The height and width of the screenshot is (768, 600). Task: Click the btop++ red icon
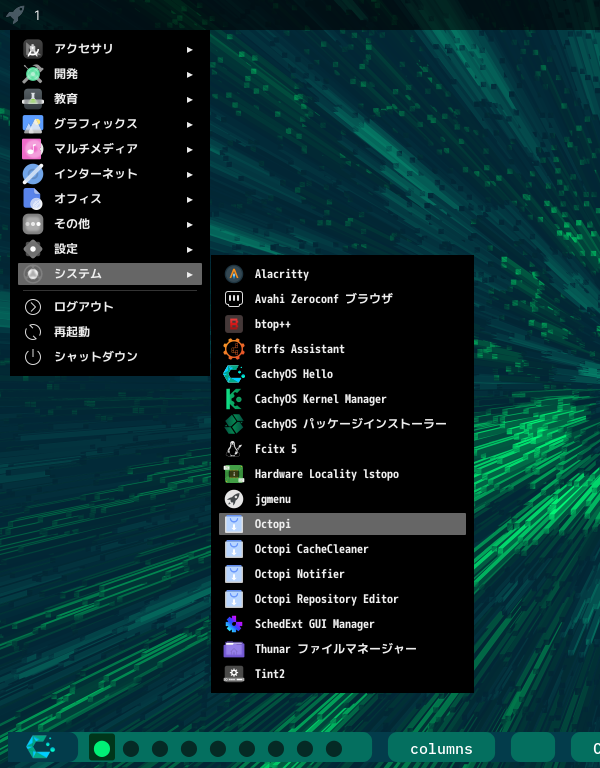233,324
